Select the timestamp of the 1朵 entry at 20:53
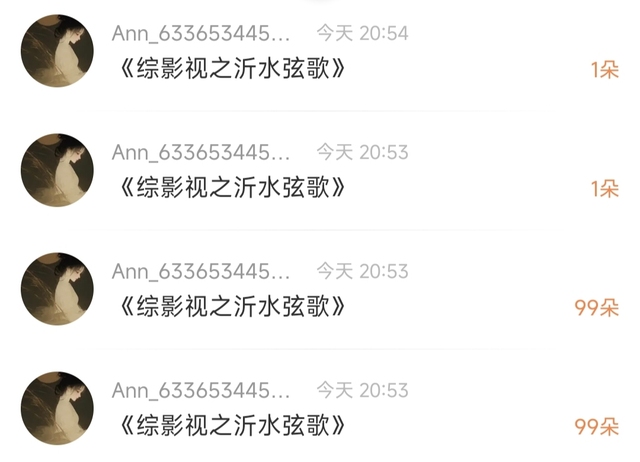Screen dimensions: 640x462 362,152
